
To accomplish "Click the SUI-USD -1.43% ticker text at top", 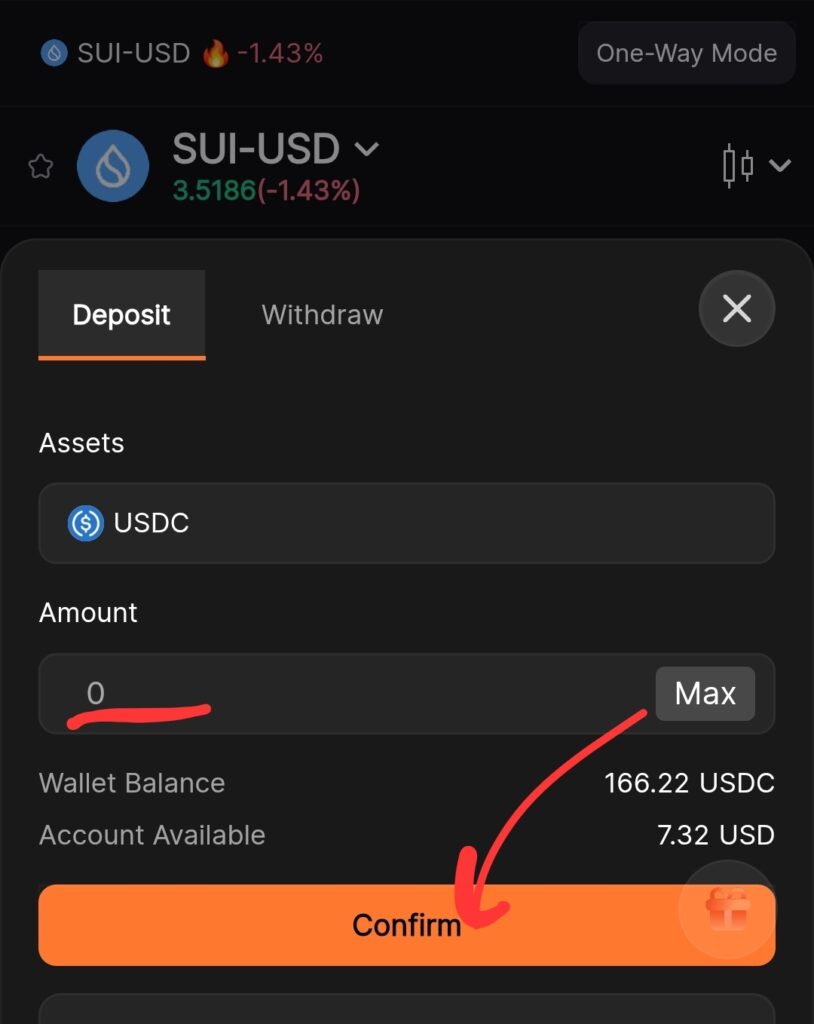I will point(200,53).
